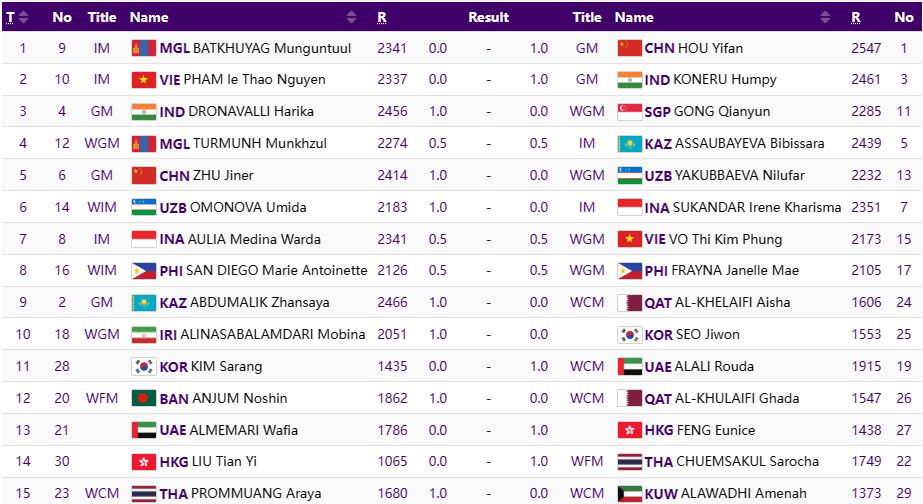Click the Result column header
This screenshot has width=923, height=504.
488,17
